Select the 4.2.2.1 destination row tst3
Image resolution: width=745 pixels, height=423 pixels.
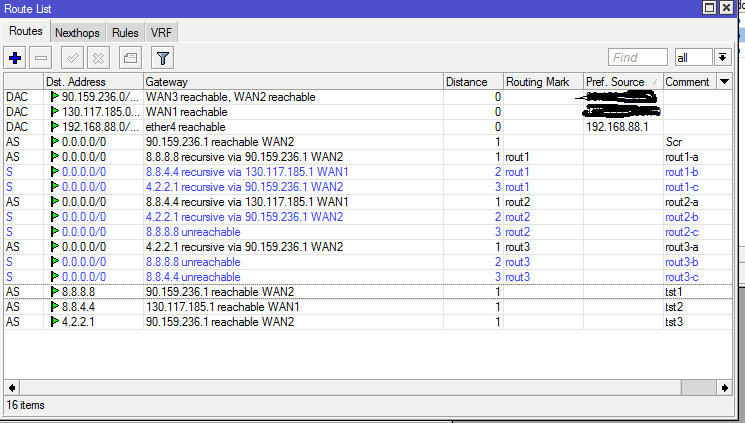click(368, 322)
